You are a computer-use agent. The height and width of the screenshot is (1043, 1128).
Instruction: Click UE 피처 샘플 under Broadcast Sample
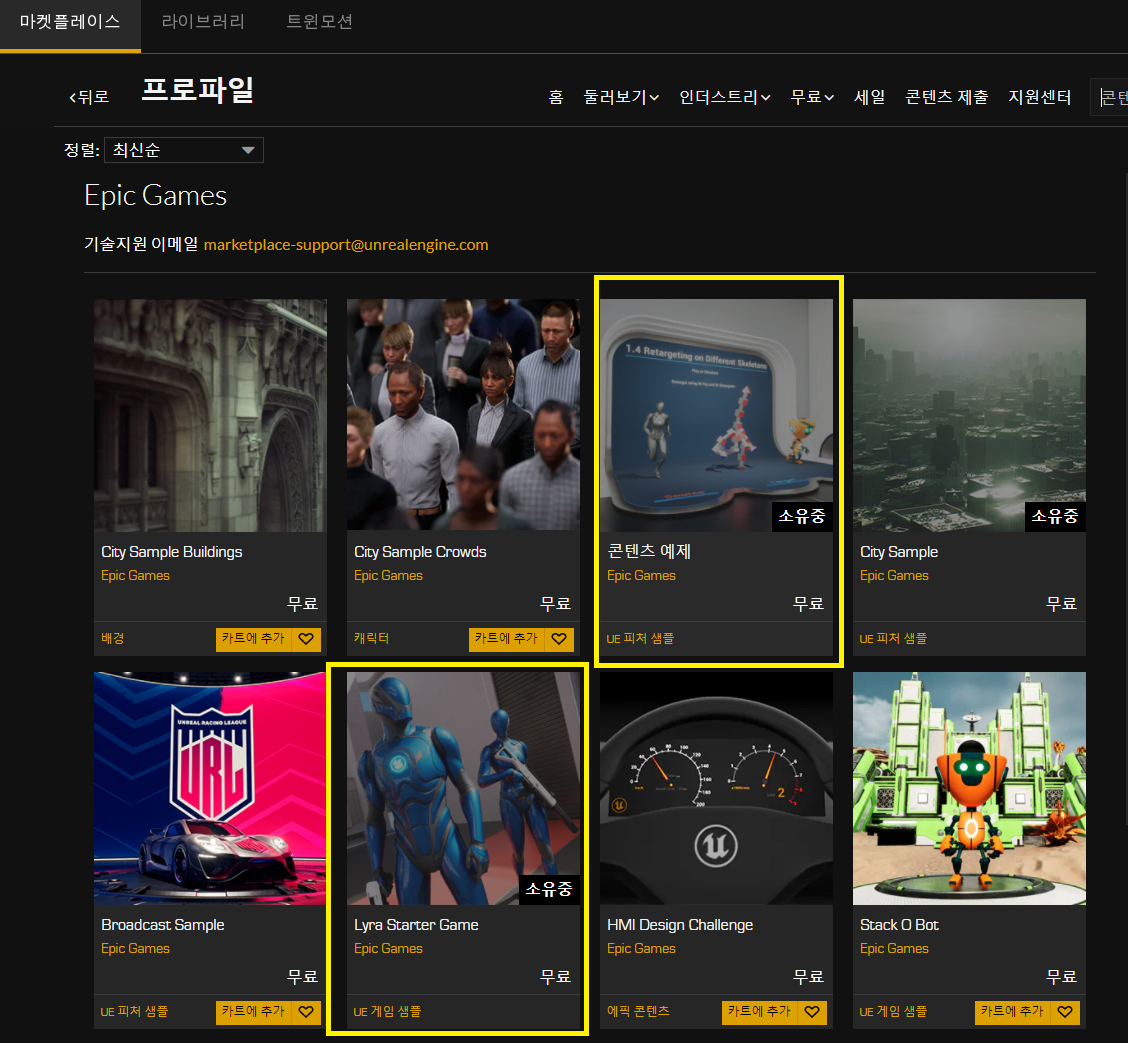click(x=135, y=1011)
